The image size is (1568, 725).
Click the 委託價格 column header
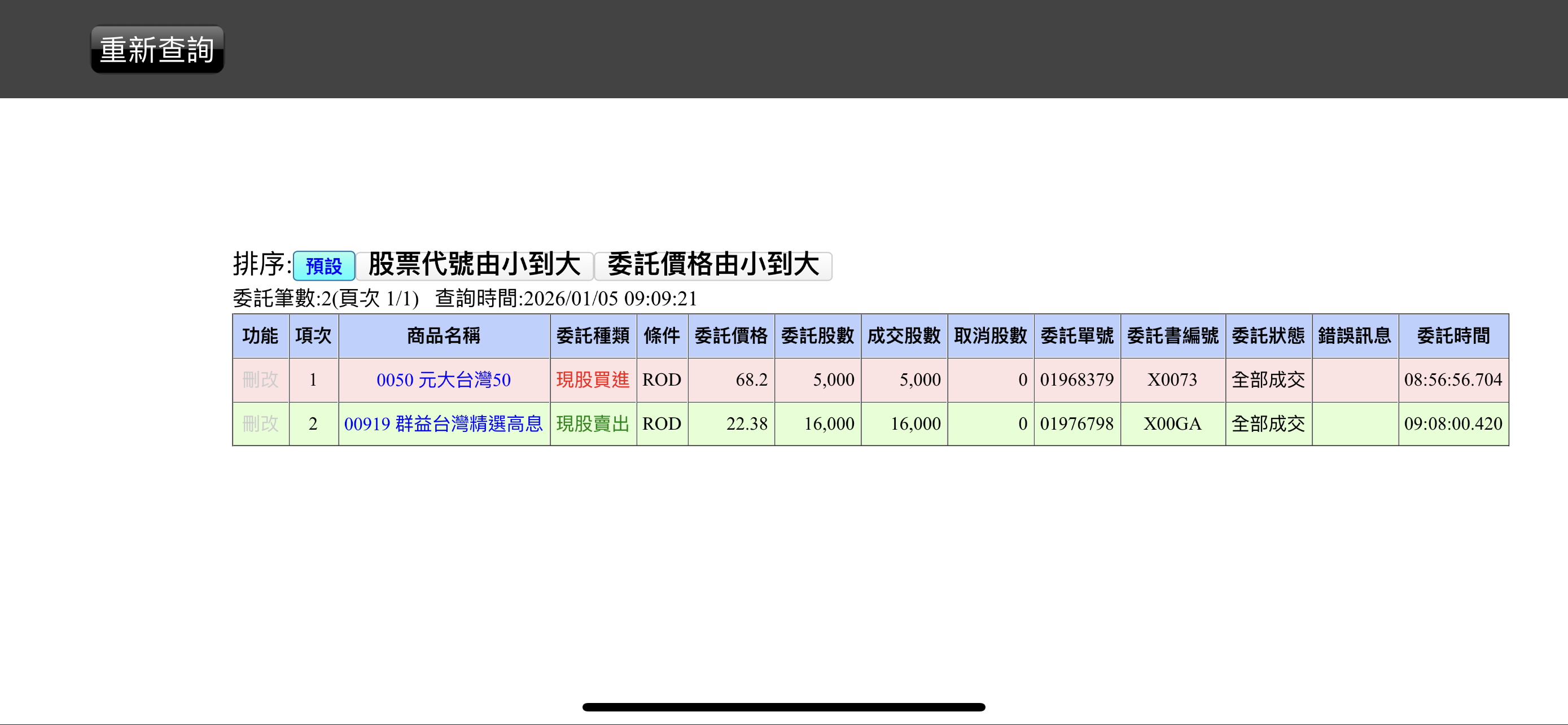(x=730, y=335)
